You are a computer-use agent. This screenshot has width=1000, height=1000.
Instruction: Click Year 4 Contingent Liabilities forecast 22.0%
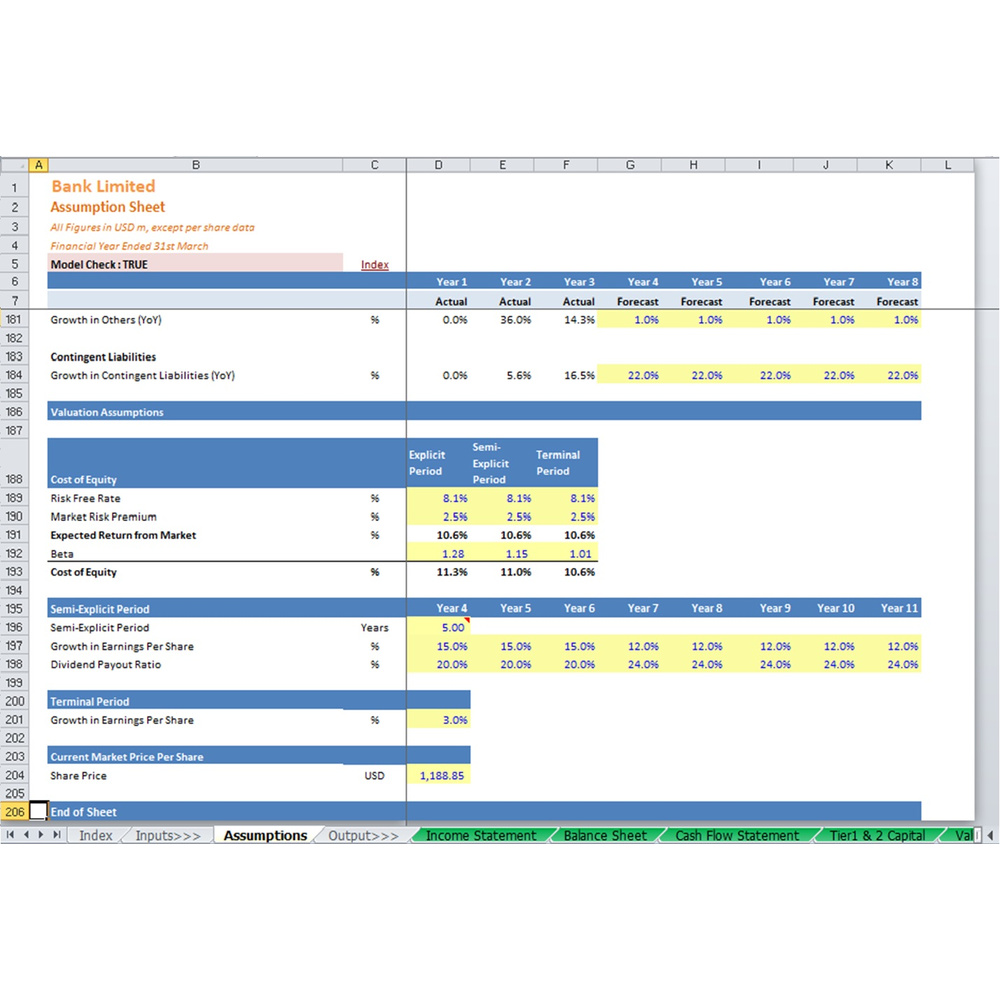(x=629, y=376)
